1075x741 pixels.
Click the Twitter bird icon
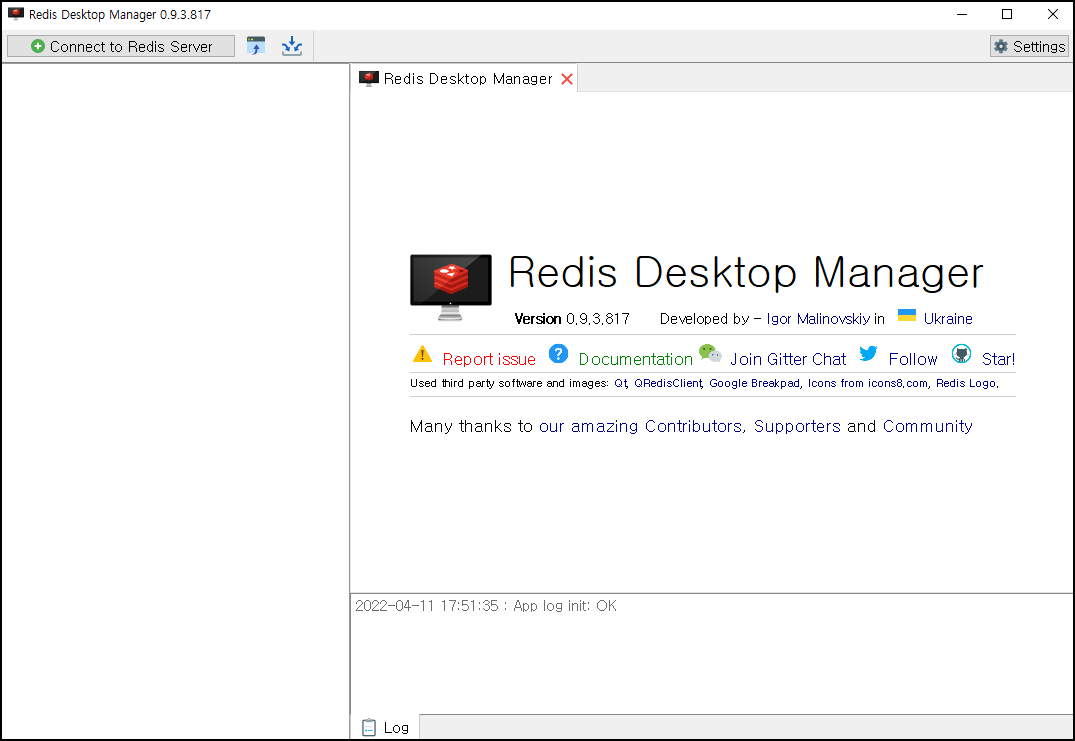pyautogui.click(x=869, y=354)
